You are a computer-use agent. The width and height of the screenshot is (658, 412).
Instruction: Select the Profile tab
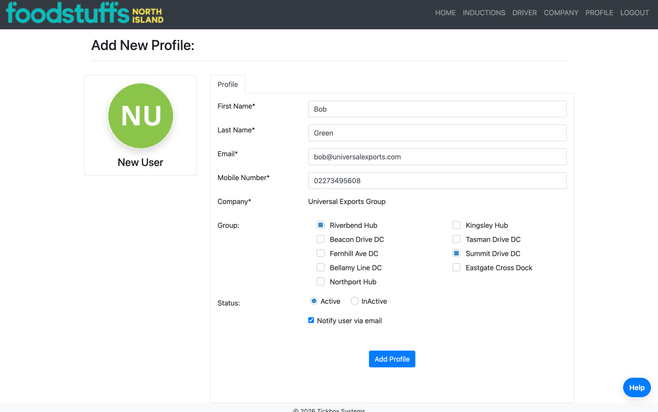coord(227,84)
